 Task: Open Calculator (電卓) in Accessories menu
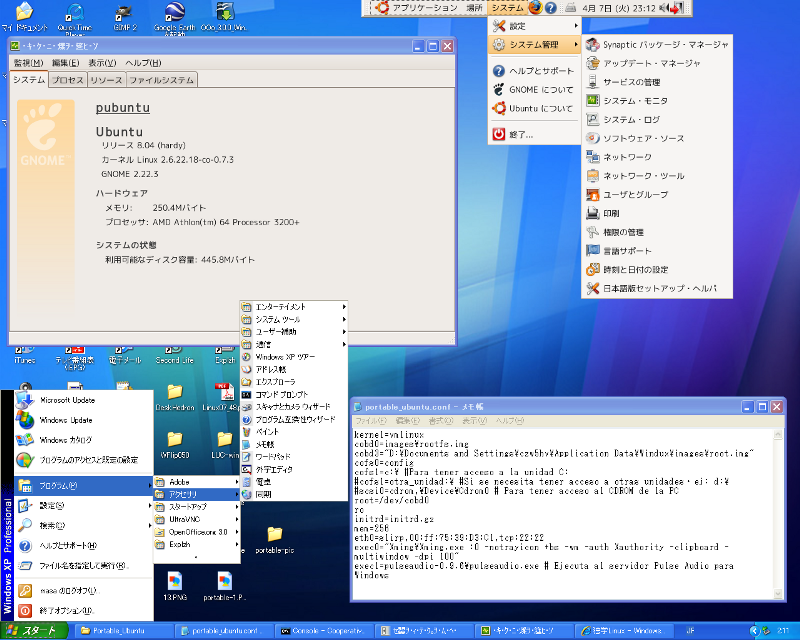pos(294,482)
